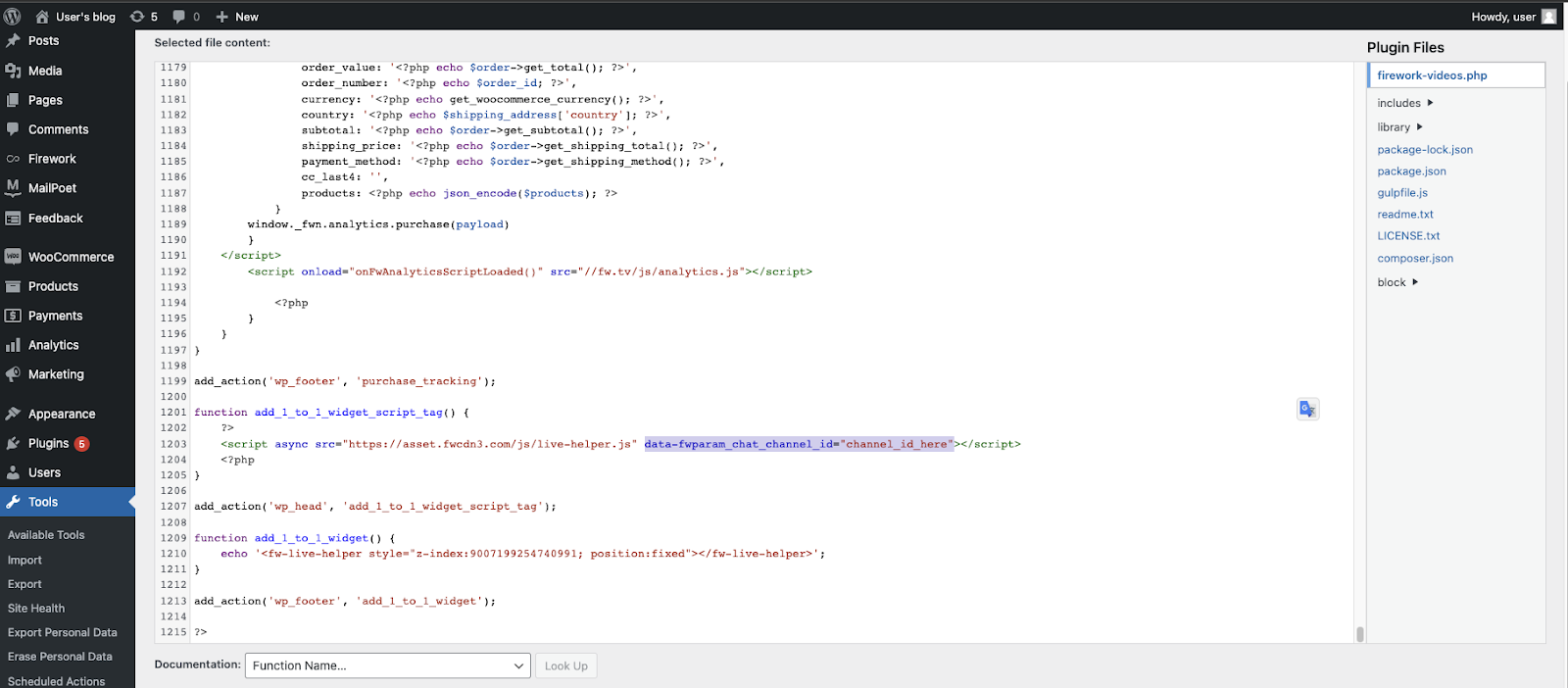
Task: Click the Appearance paintbrush icon
Action: tap(13, 414)
